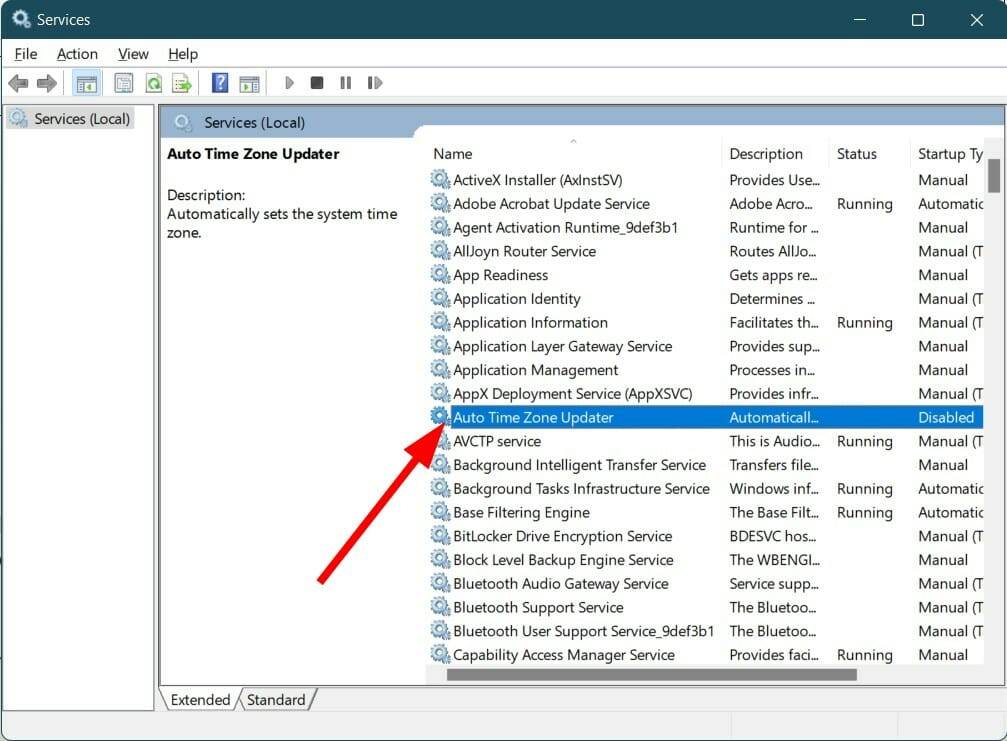The height and width of the screenshot is (741, 1007).
Task: Click the Properties toolbar icon
Action: (x=123, y=83)
